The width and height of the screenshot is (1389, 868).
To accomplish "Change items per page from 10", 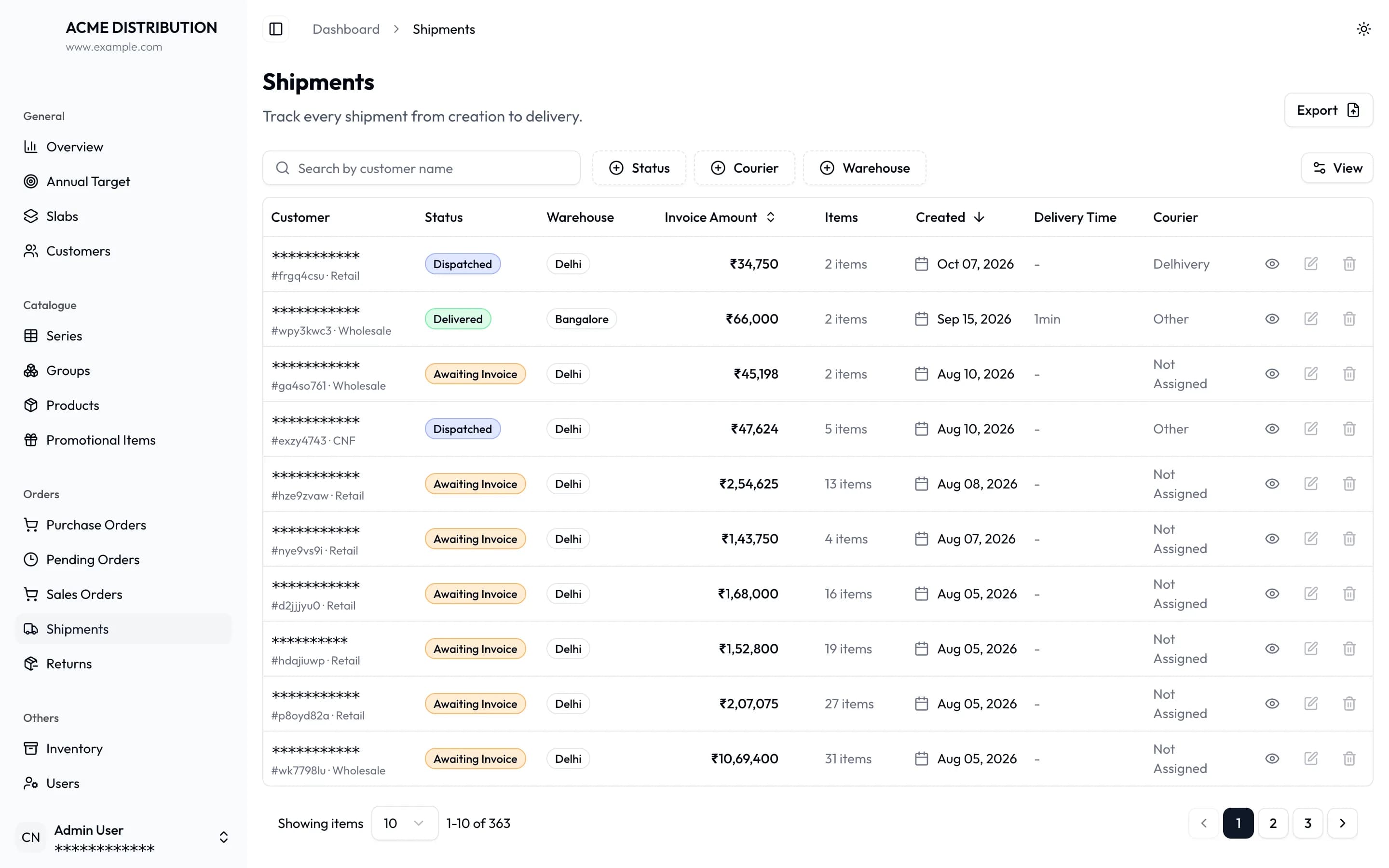I will (x=405, y=823).
